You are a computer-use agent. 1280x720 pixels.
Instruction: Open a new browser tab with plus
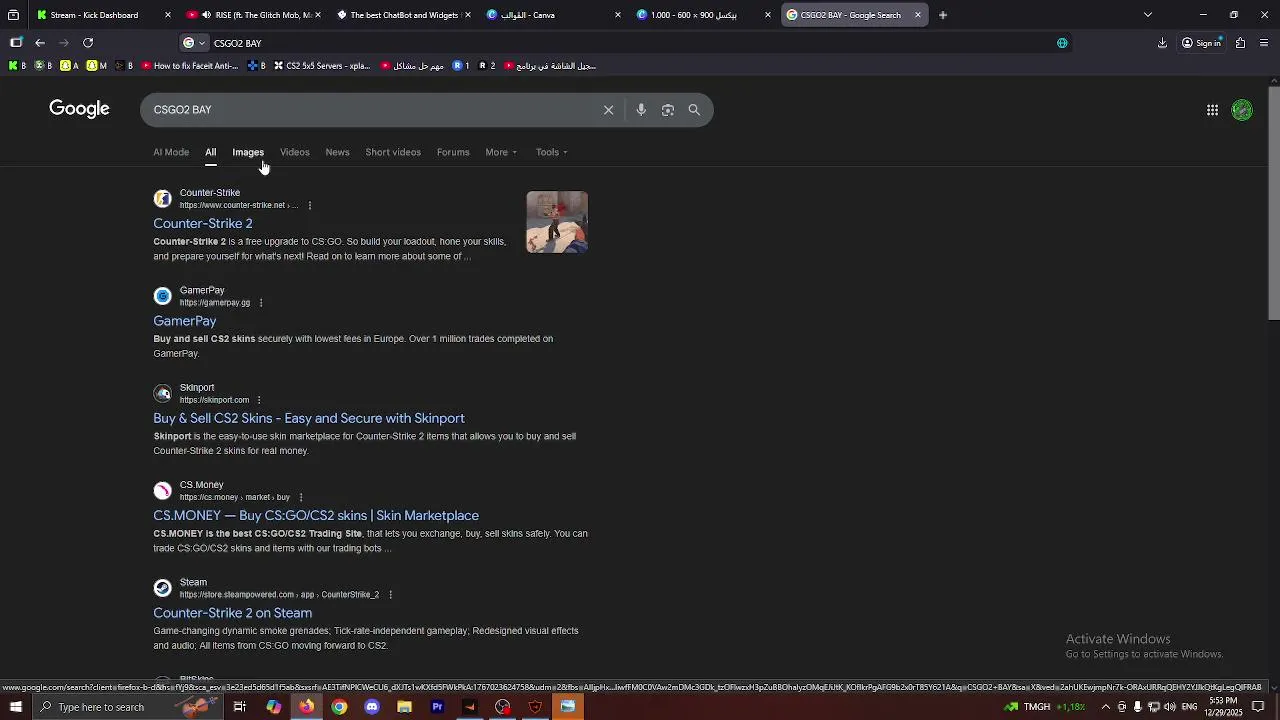pos(943,15)
